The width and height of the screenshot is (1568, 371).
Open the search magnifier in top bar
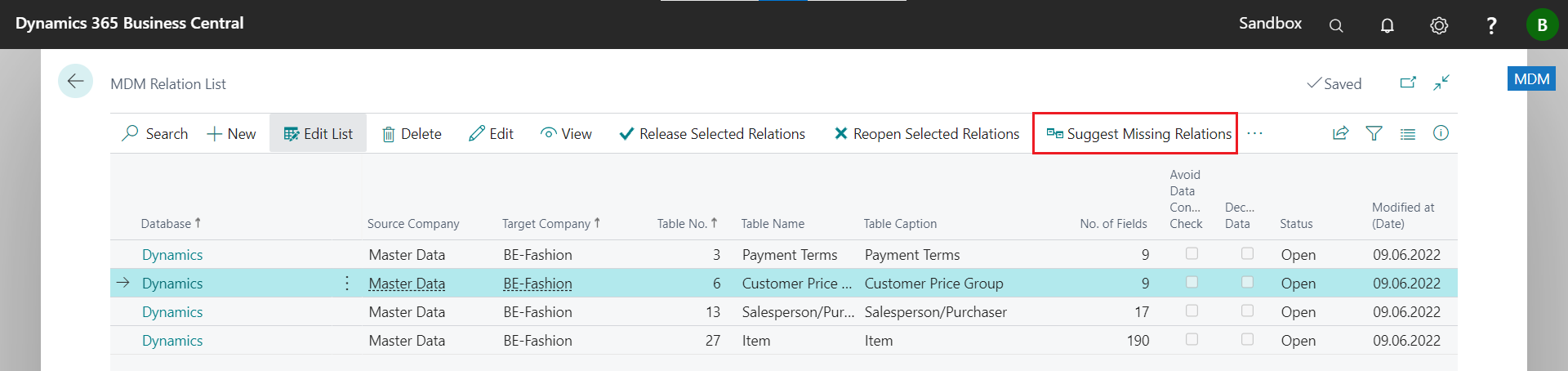1336,25
